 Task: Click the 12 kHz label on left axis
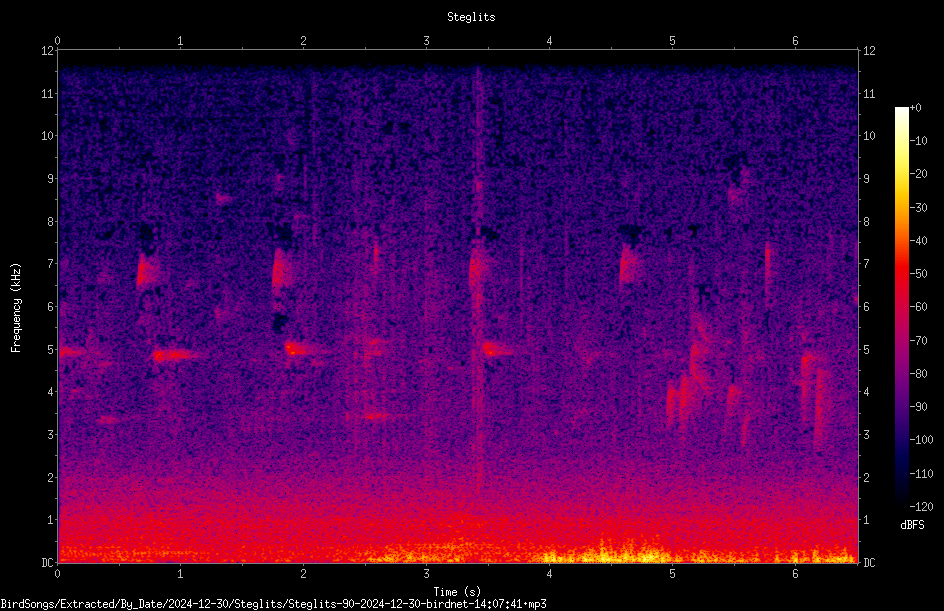click(48, 51)
